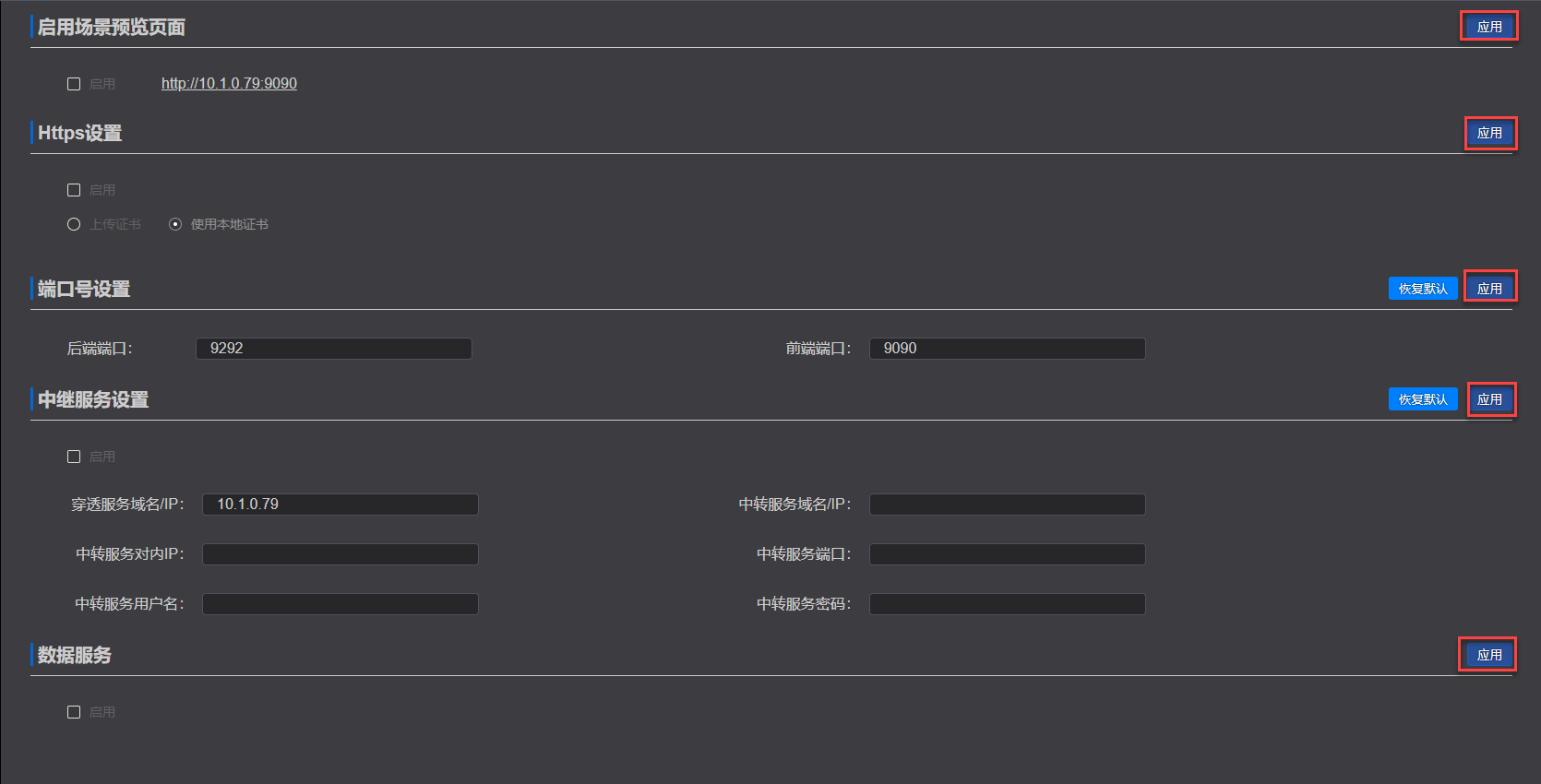Check the 启用 box under 数据服务
This screenshot has width=1541, height=784.
pyautogui.click(x=74, y=712)
